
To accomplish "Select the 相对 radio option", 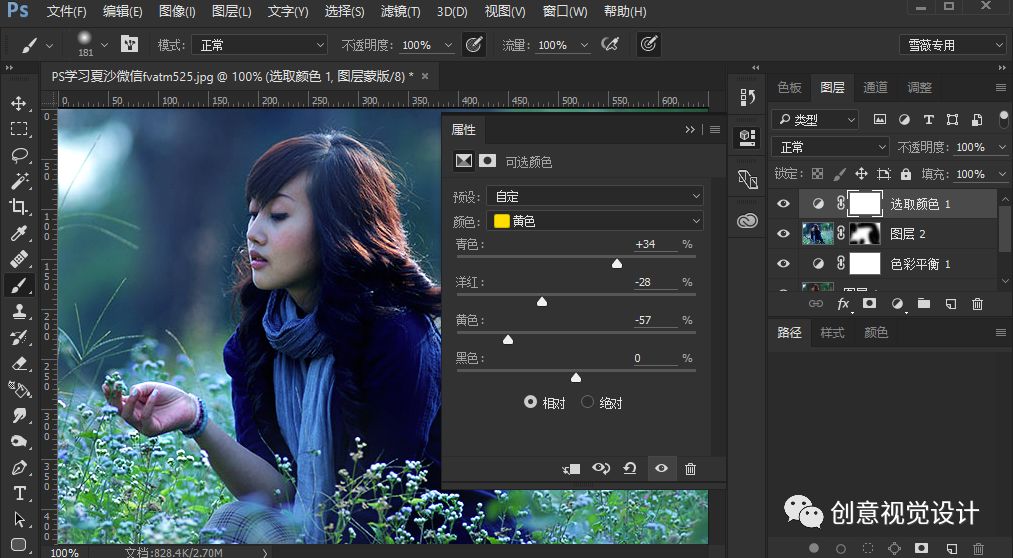I will pos(530,402).
